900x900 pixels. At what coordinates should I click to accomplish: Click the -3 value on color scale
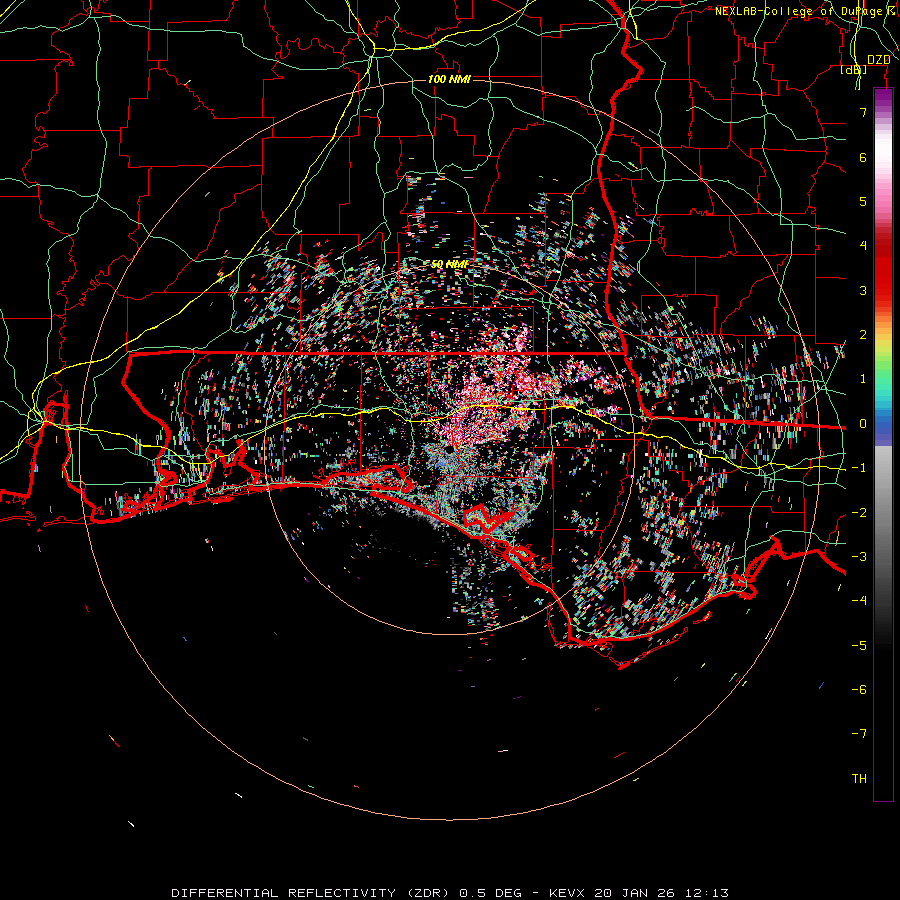(x=859, y=556)
